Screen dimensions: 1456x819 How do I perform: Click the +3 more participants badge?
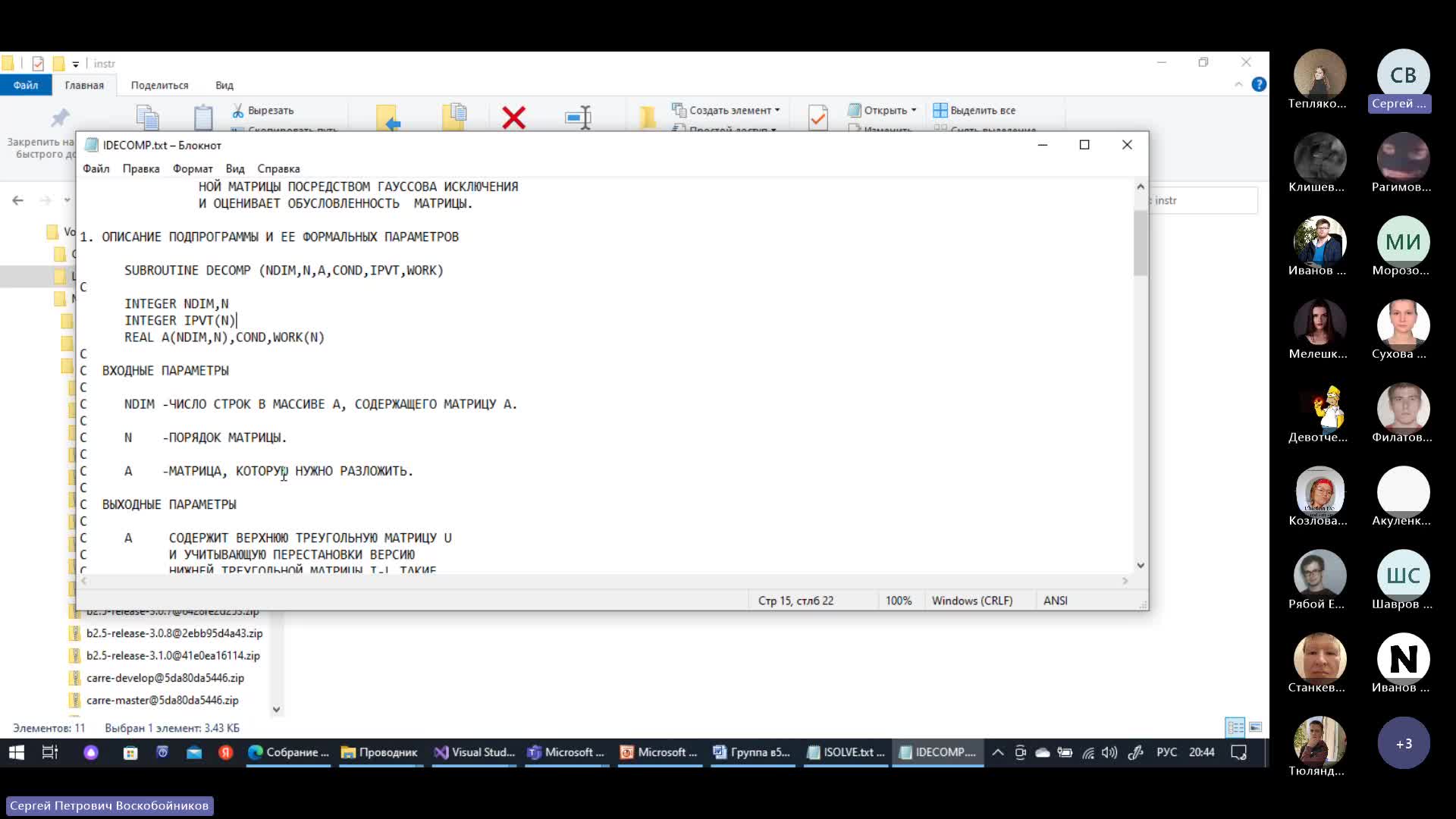pyautogui.click(x=1404, y=743)
